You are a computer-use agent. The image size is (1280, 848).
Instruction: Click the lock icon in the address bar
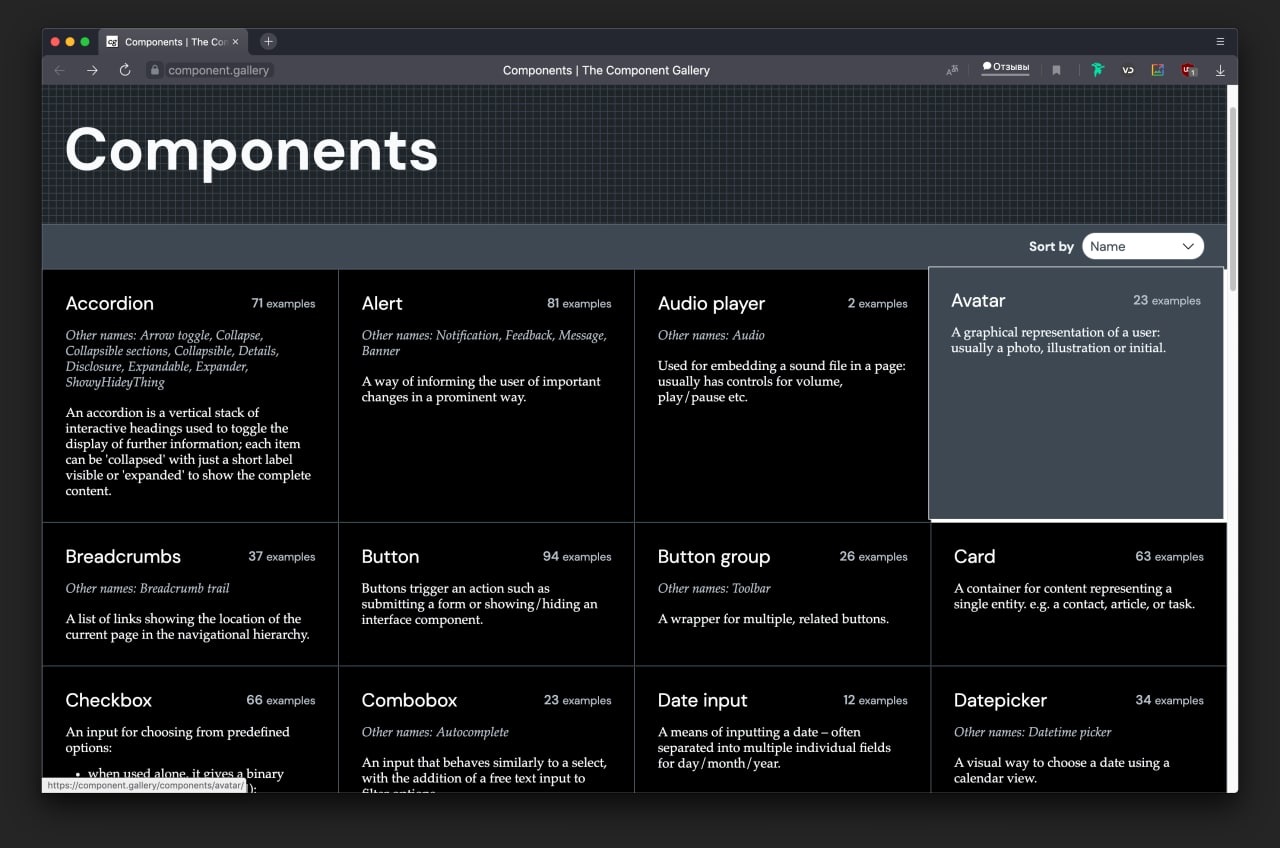click(x=154, y=70)
